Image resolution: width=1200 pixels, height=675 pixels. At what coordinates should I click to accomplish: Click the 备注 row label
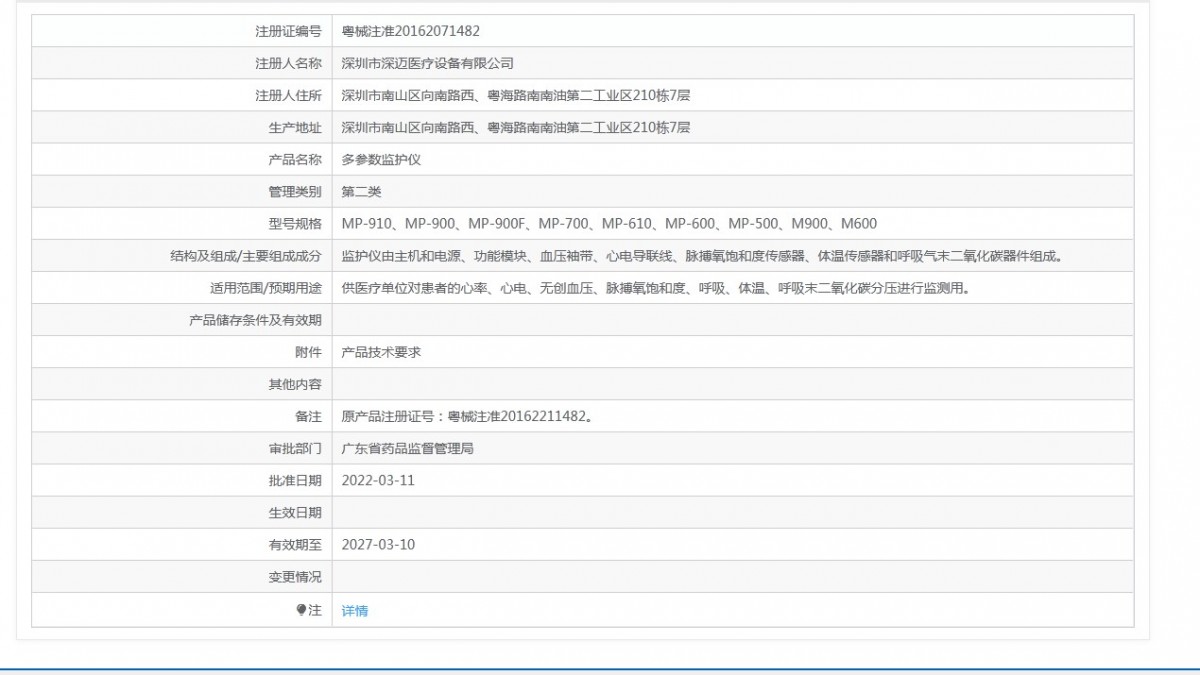[309, 416]
